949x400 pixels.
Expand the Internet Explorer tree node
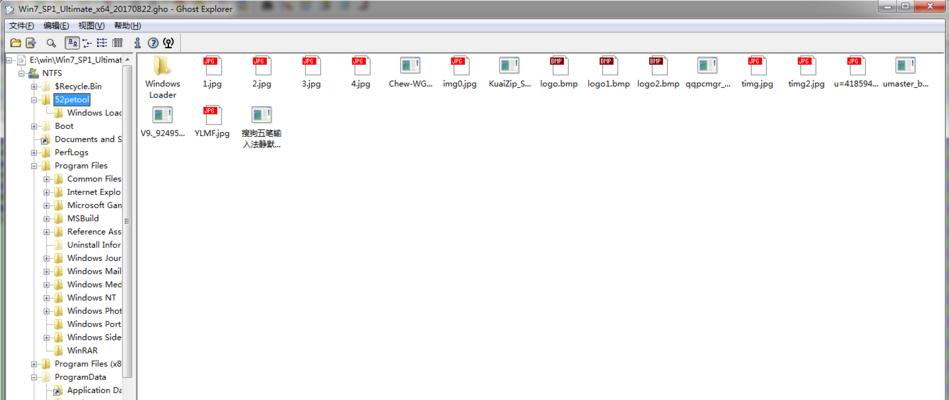47,192
